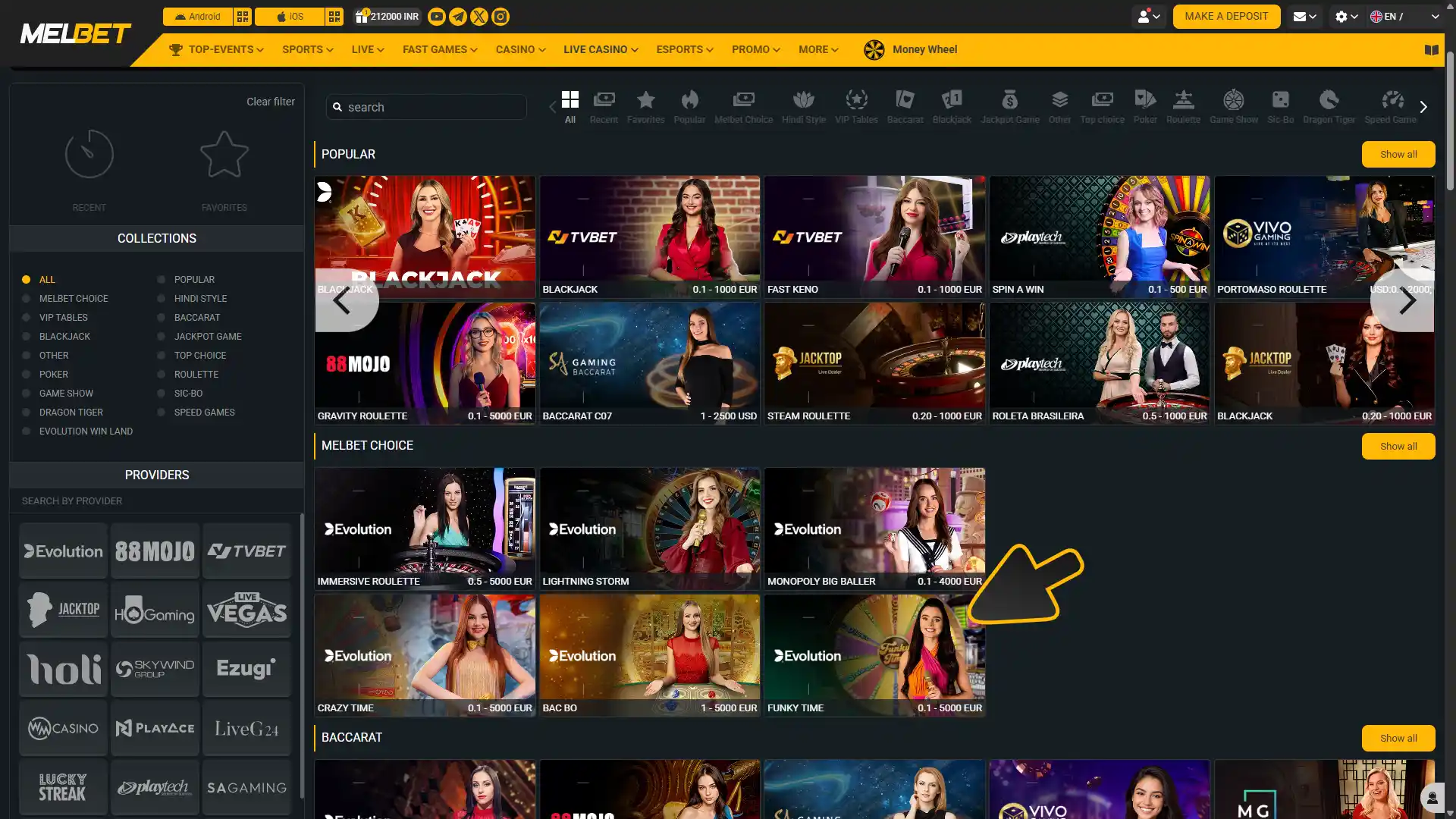Click the Android download button
This screenshot has height=819, width=1456.
[x=198, y=17]
